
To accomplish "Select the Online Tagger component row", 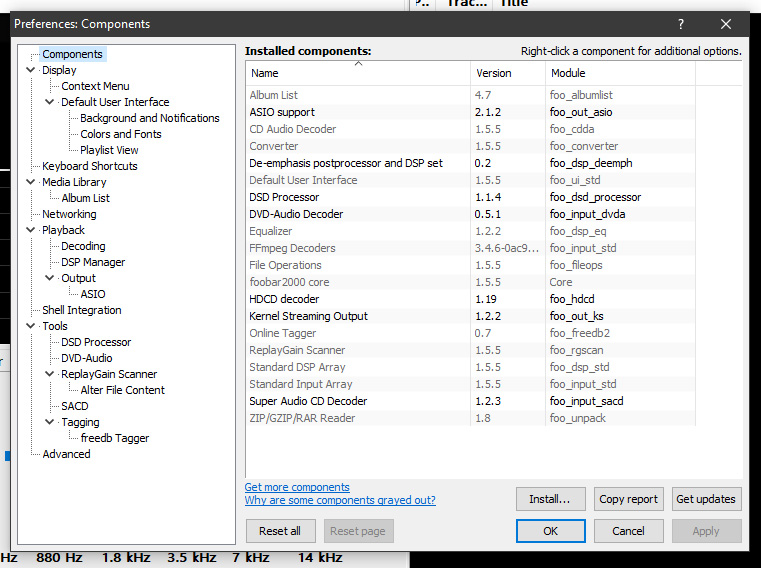I will point(471,333).
